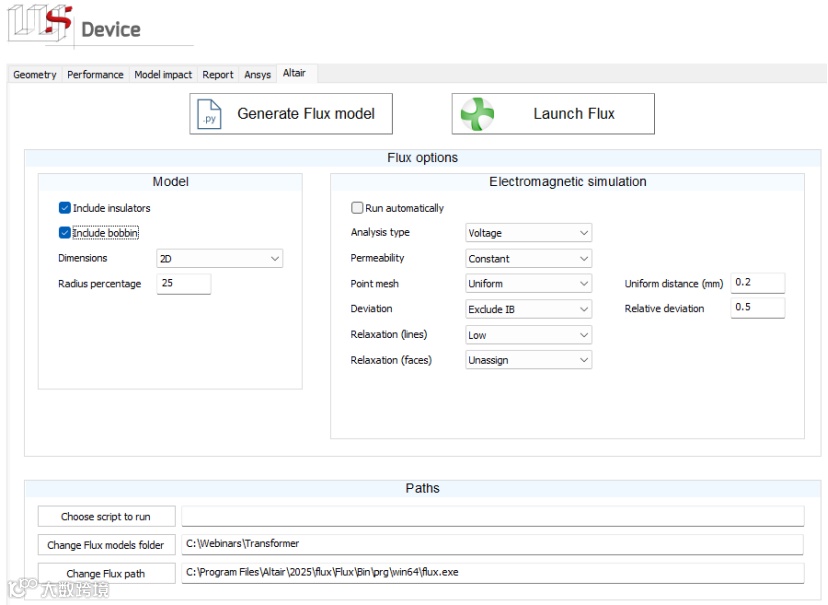Click the green Flux logo icon
The height and width of the screenshot is (605, 828).
click(x=477, y=114)
